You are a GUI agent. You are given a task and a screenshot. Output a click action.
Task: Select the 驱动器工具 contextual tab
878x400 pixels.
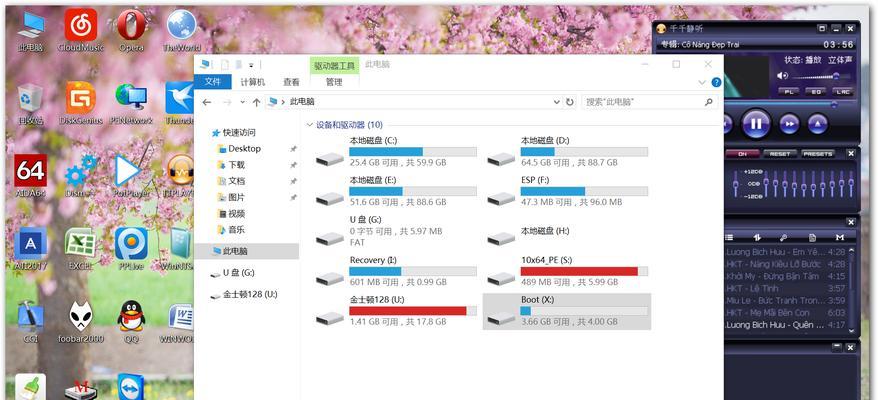[x=334, y=66]
